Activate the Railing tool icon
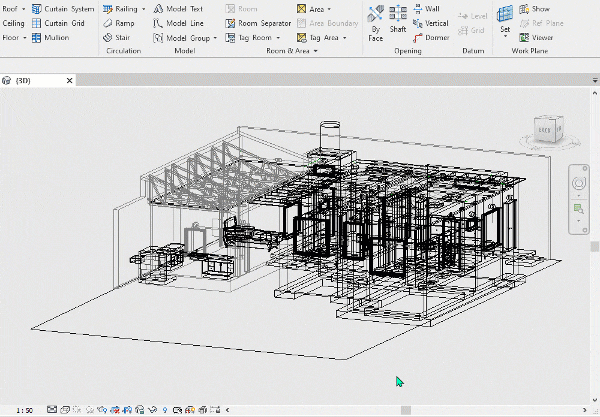600x417 pixels. pos(108,8)
